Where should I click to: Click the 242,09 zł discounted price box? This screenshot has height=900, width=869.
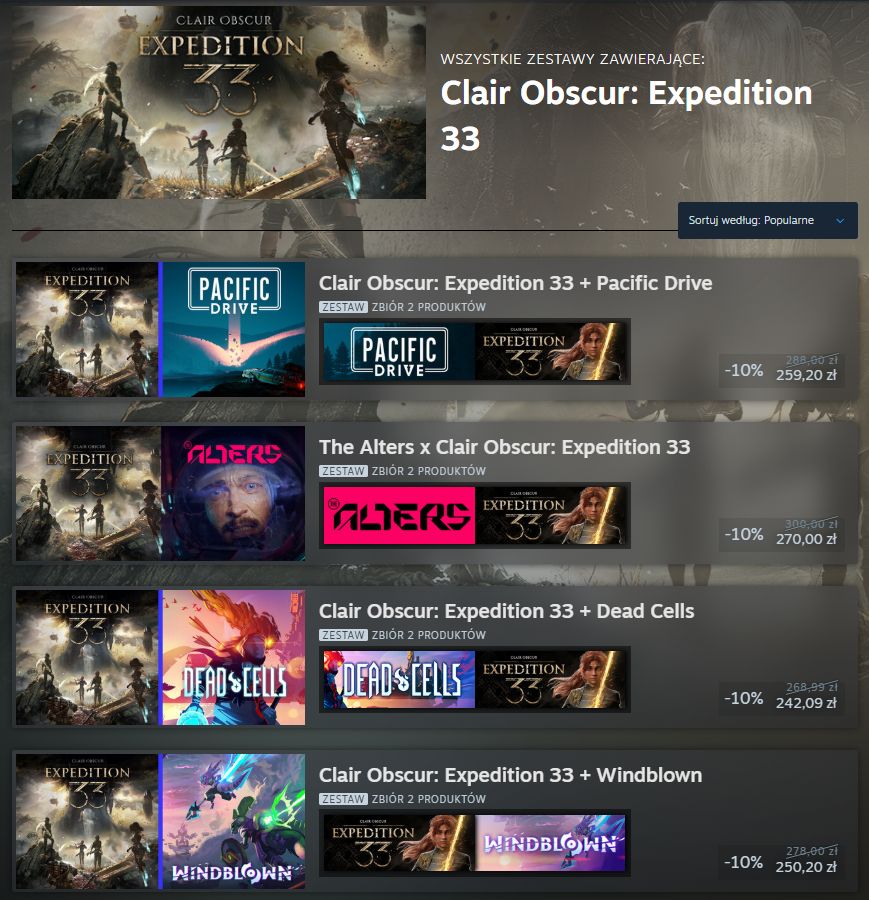[x=781, y=698]
